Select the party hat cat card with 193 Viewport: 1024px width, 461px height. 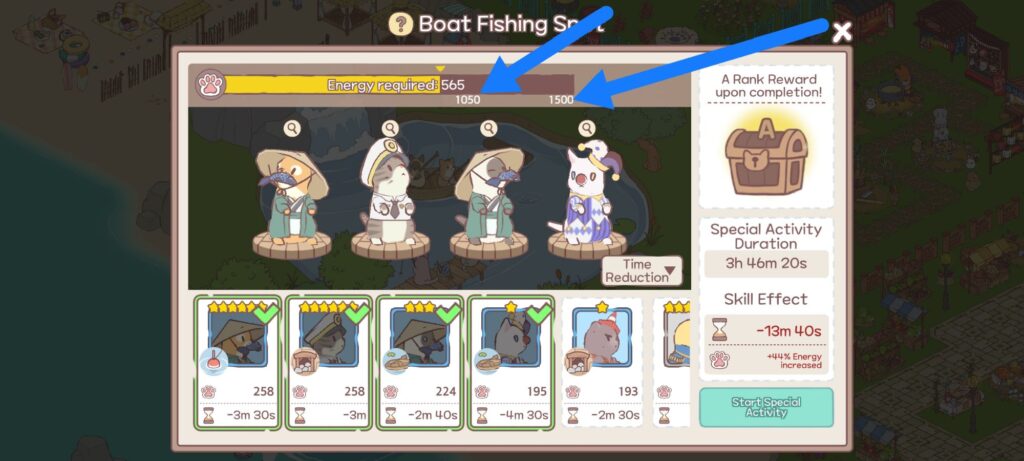602,362
